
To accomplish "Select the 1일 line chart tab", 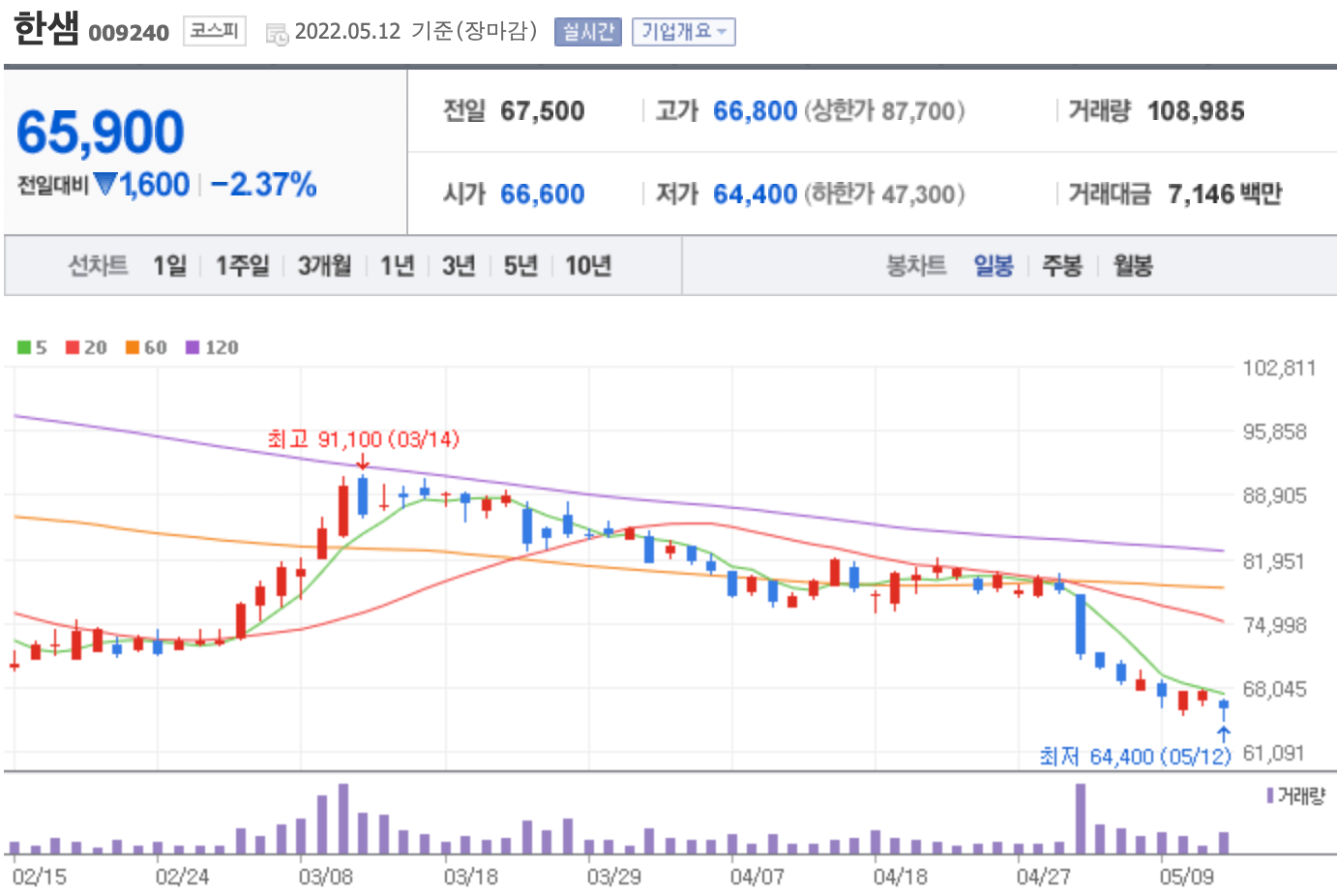I will (169, 265).
